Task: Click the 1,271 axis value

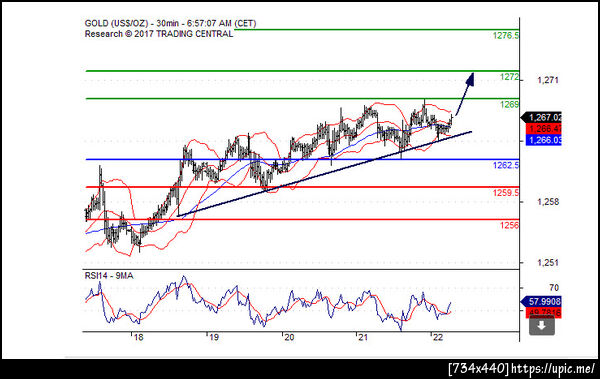Action: (x=548, y=80)
